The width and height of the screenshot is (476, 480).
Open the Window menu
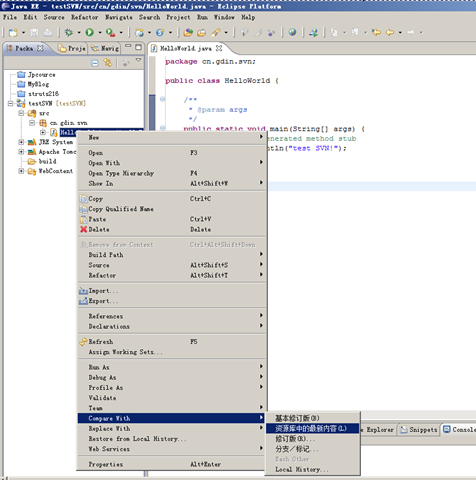[224, 17]
